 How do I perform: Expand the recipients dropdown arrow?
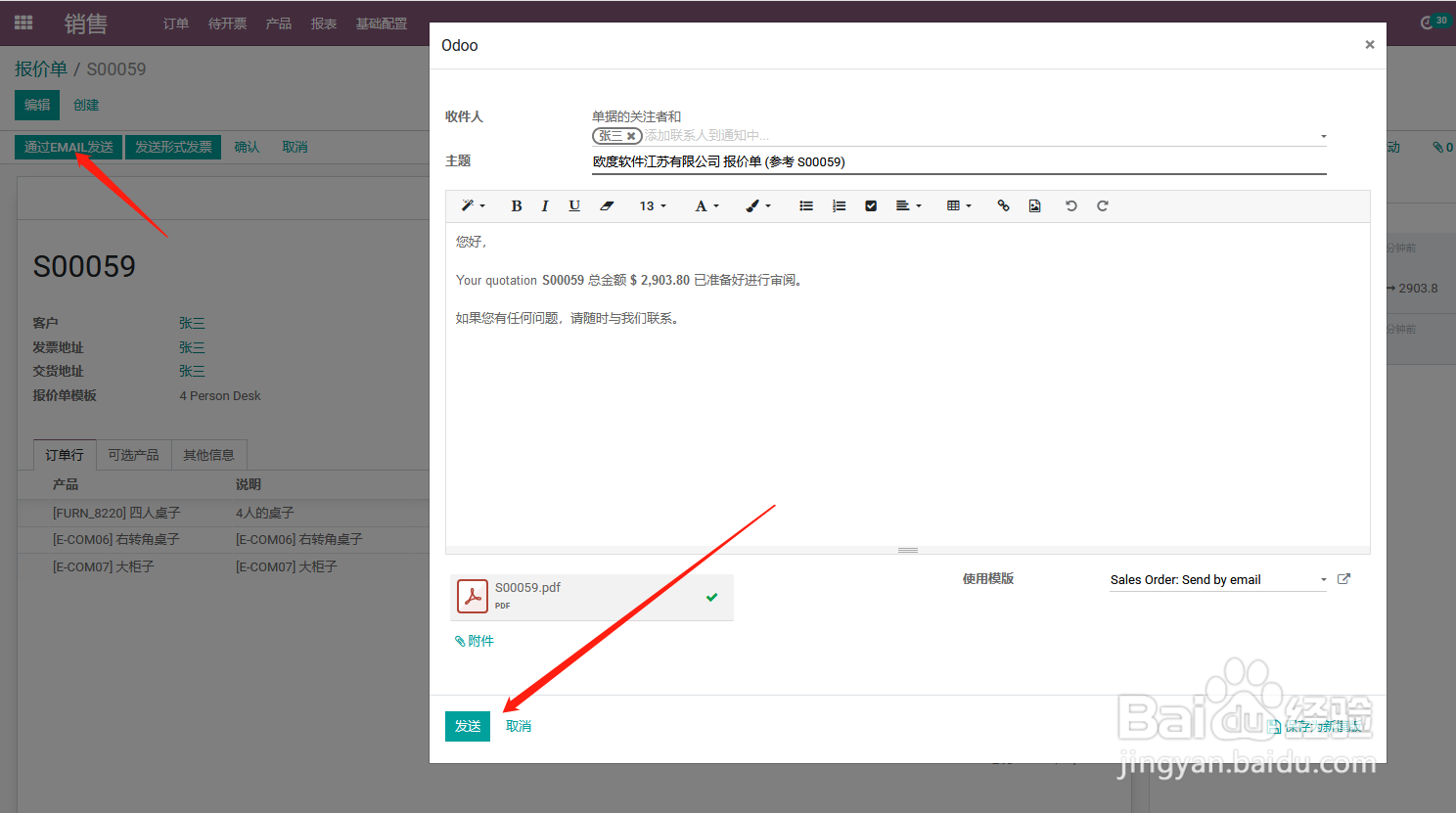point(1323,136)
